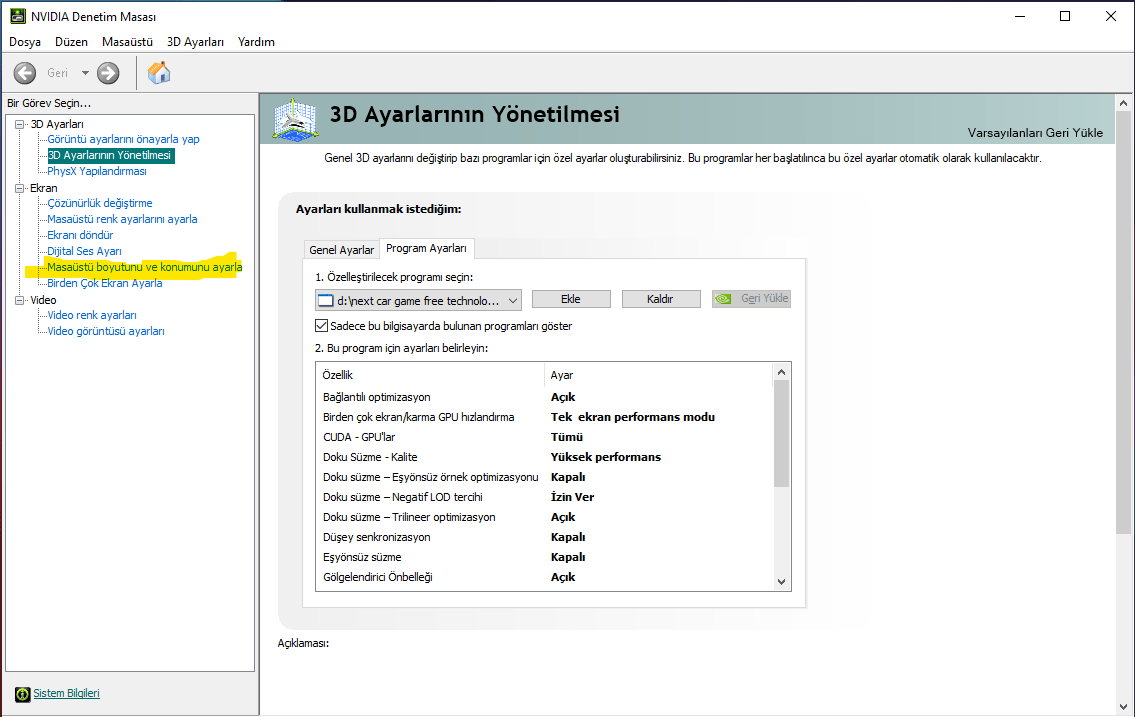Open the 3D Ayarları menu
1135x717 pixels.
pyautogui.click(x=195, y=42)
